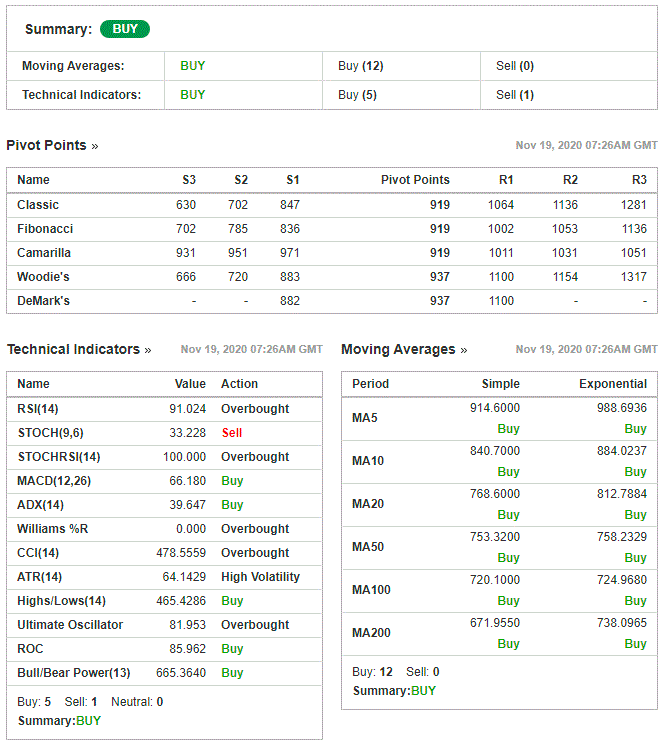Click the MA5 exponential value 988.6936
This screenshot has height=745, width=665.
[622, 408]
